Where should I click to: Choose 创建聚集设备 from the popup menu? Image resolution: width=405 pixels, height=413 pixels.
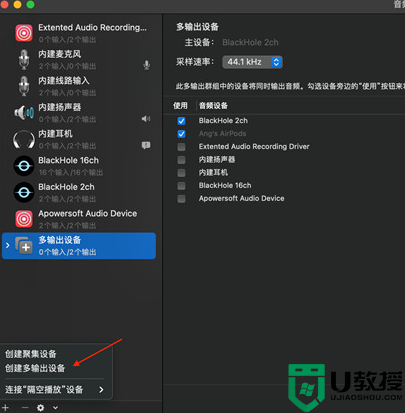click(x=31, y=354)
